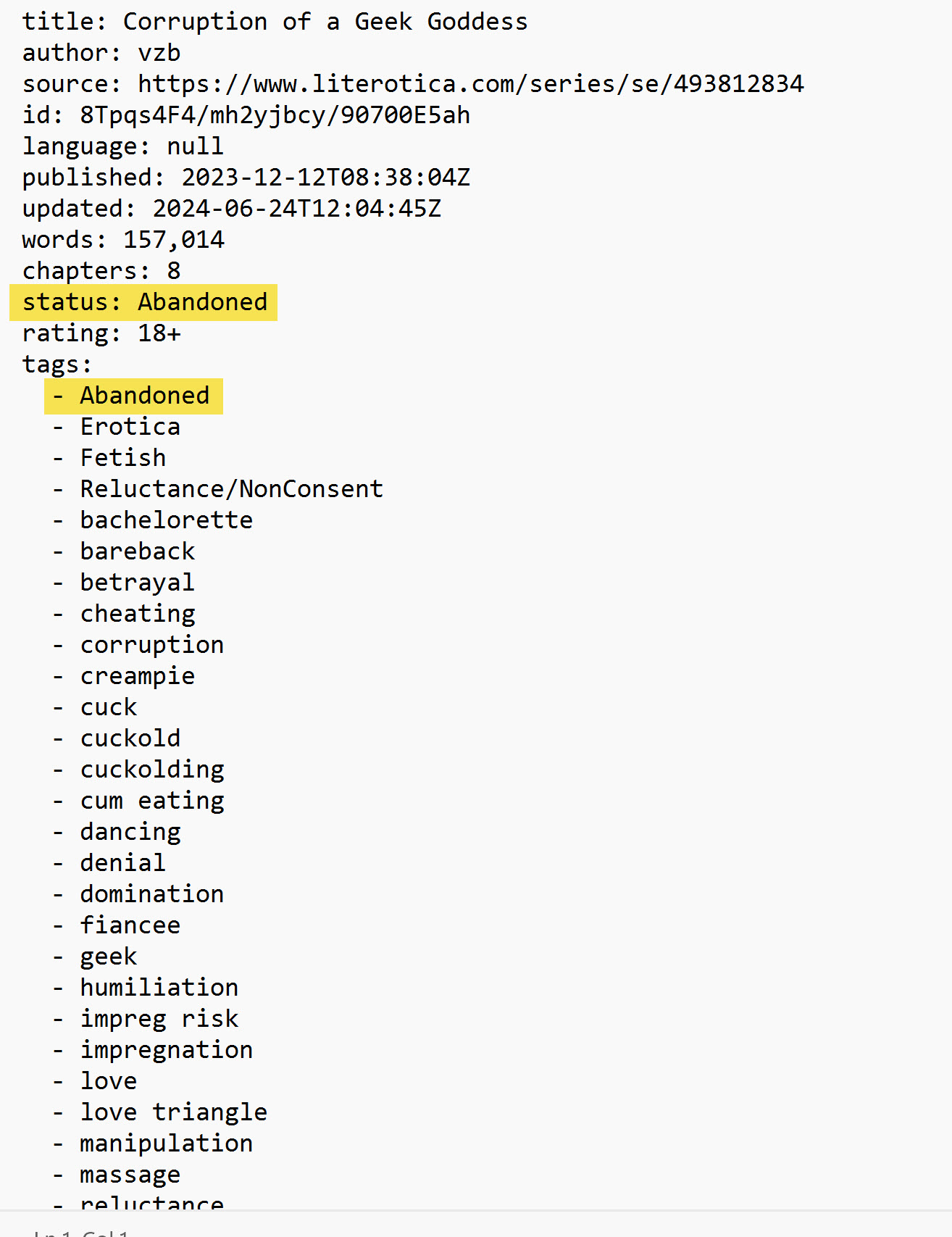This screenshot has width=952, height=1237.
Task: Place cursor on the author line
Action: pos(101,53)
